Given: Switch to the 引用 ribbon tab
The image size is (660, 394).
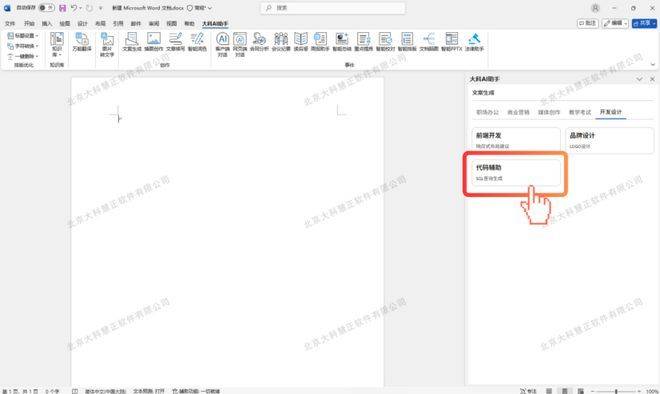Looking at the screenshot, I should 118,24.
